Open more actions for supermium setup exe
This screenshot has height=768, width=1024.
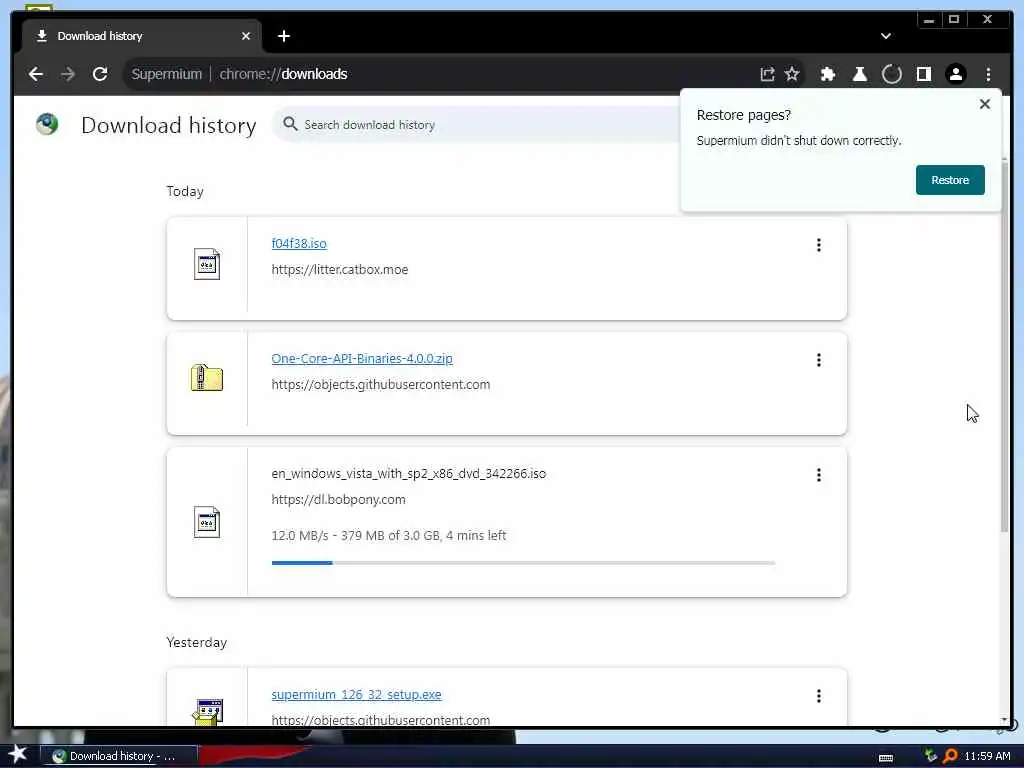click(x=818, y=696)
